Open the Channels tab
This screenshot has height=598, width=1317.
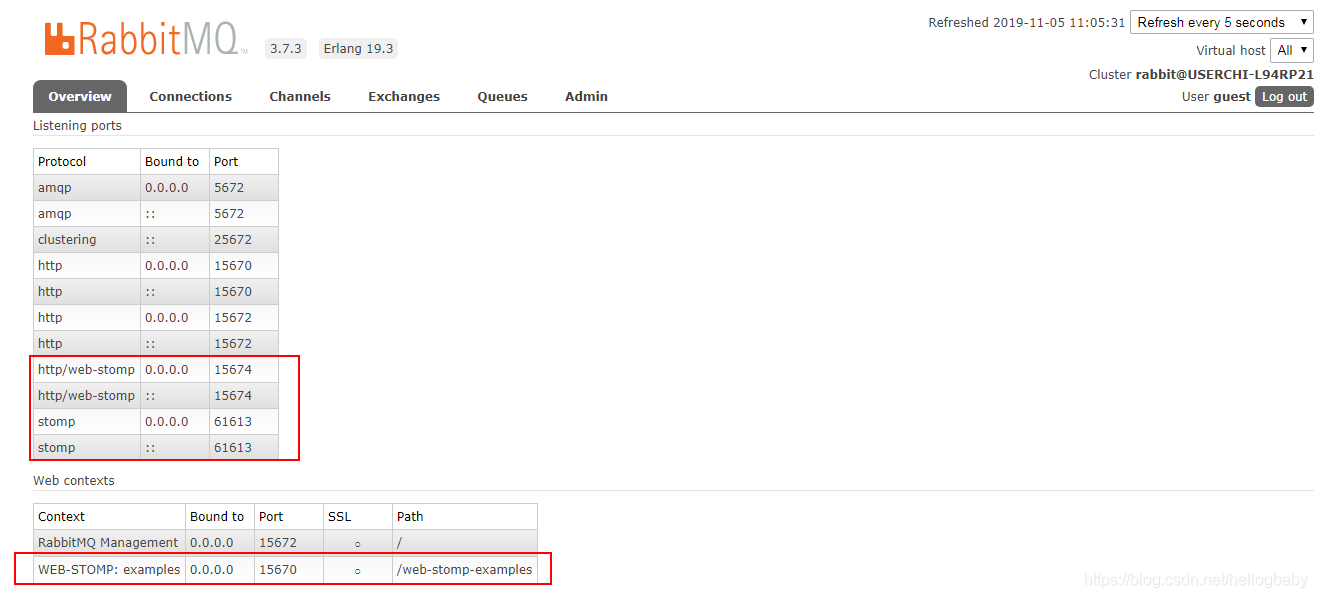point(300,96)
